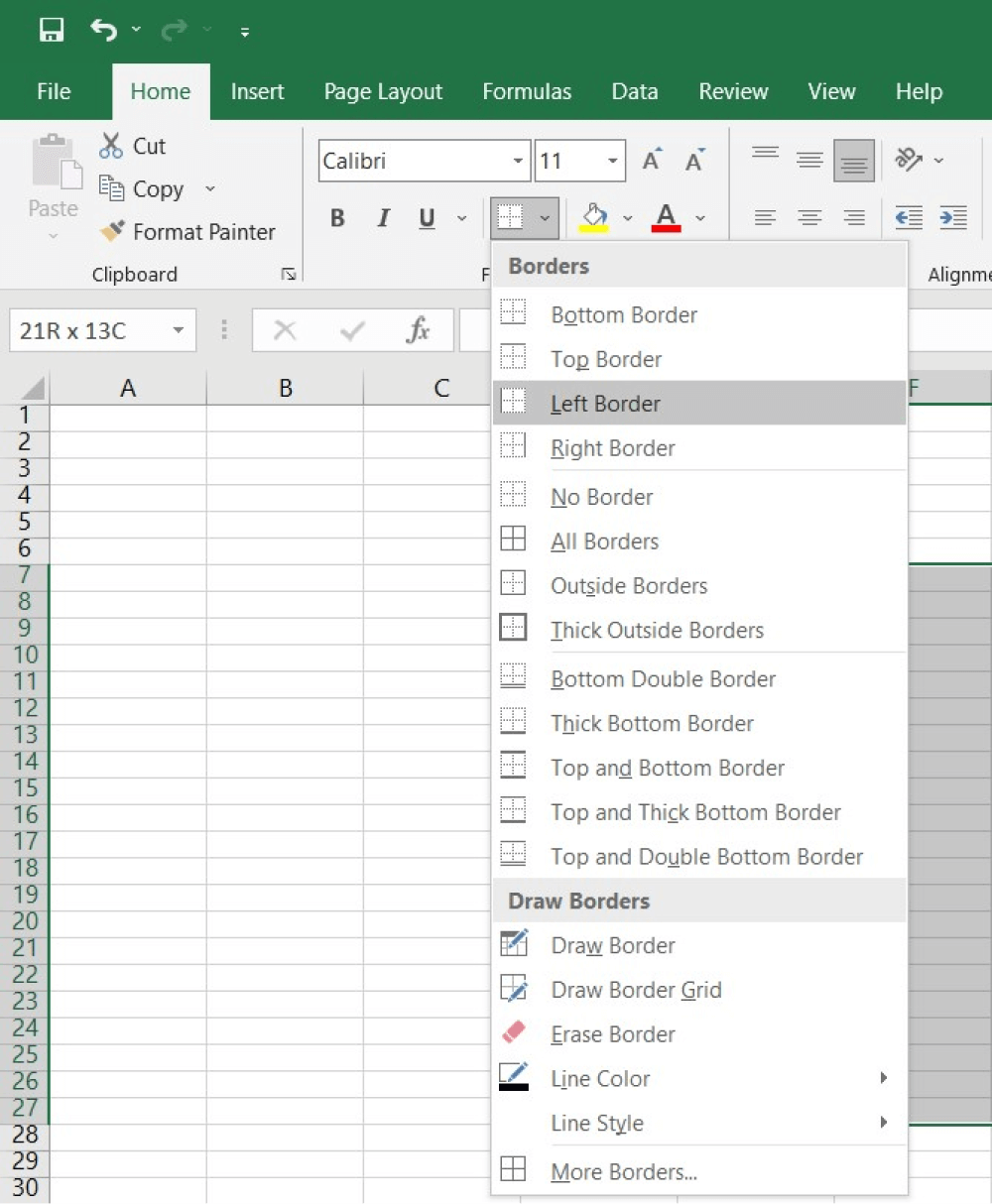Open the Fill Color dropdown arrow
The width and height of the screenshot is (992, 1204).
(627, 218)
